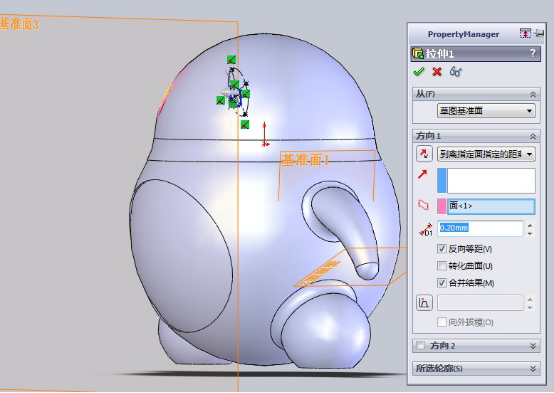Screen dimensions: 554x393
Task: Click the PropertyManager title text
Action: point(463,34)
